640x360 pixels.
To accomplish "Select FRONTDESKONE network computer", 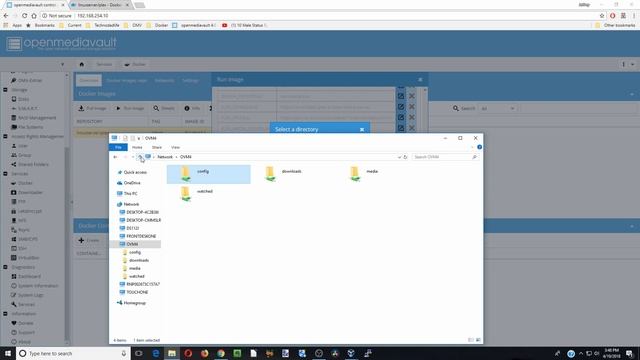I will pos(141,236).
